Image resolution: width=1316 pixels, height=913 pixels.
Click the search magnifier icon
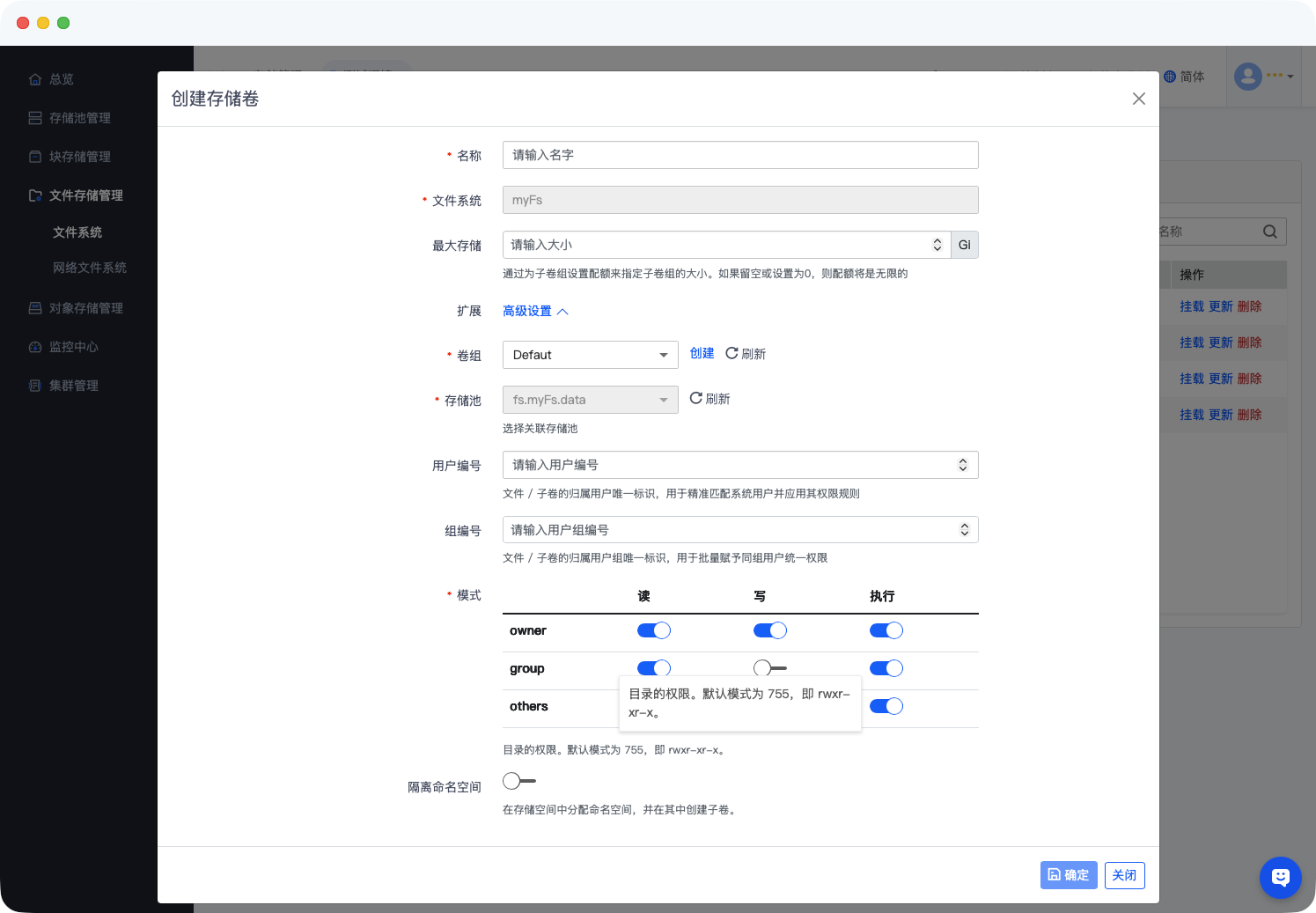coord(1269,232)
